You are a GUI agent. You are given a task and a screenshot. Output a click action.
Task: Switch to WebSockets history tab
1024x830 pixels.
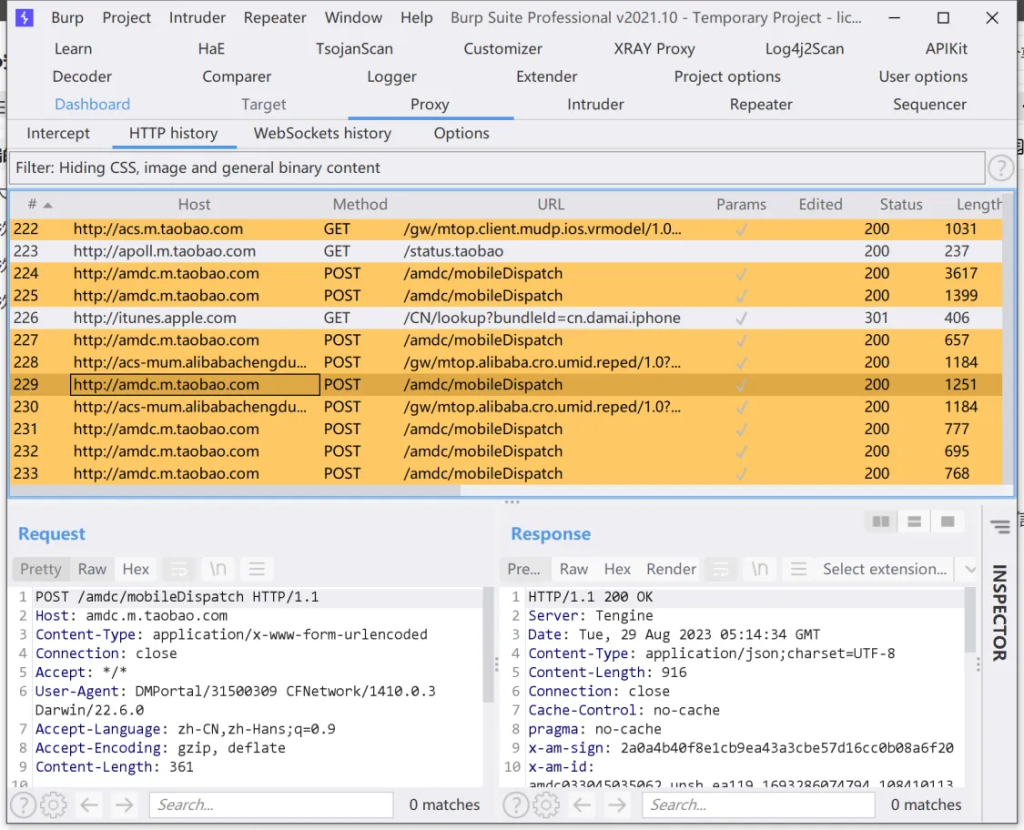[x=322, y=133]
